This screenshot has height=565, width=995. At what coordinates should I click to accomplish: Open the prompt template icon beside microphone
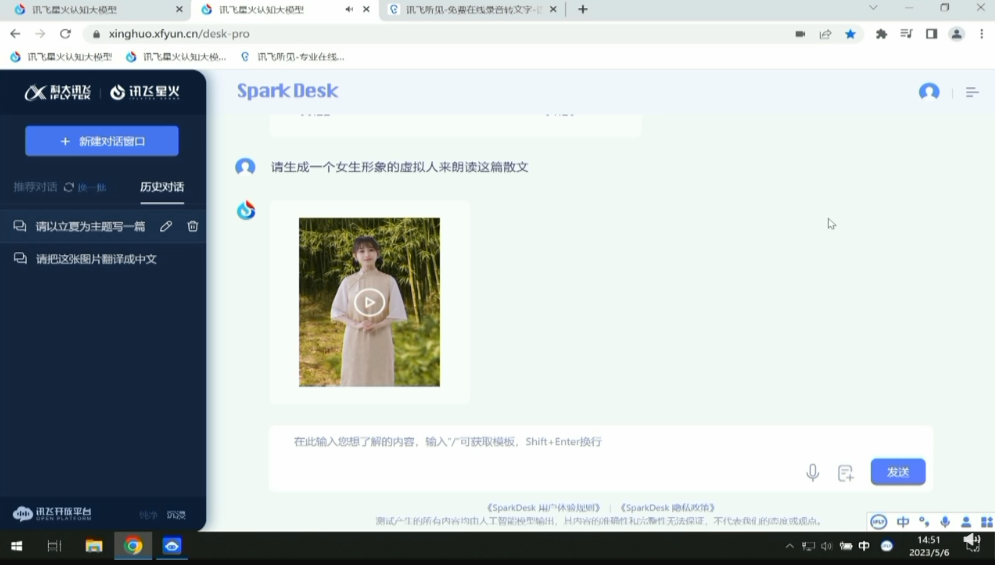[846, 473]
